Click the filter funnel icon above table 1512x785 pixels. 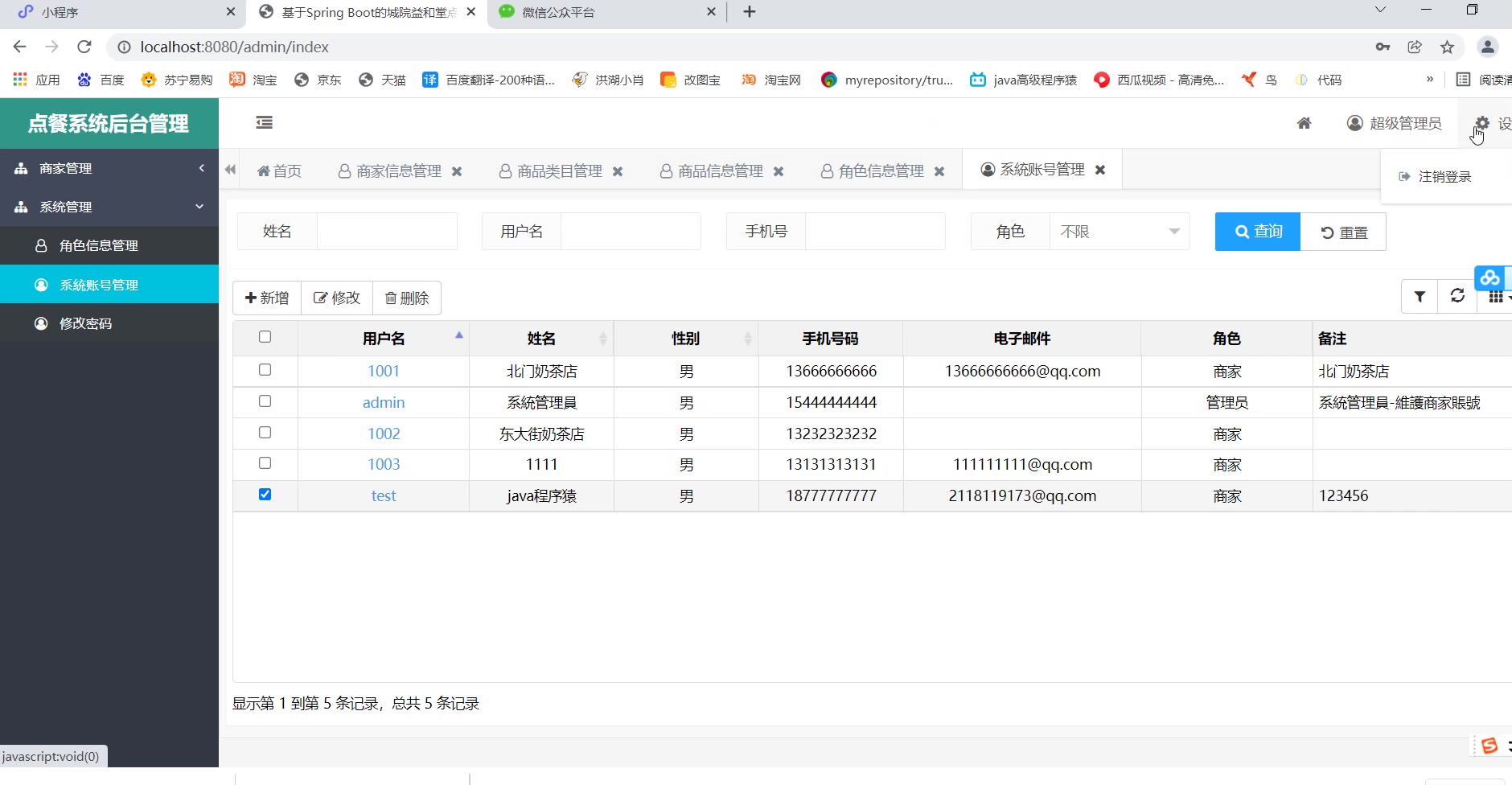coord(1420,297)
